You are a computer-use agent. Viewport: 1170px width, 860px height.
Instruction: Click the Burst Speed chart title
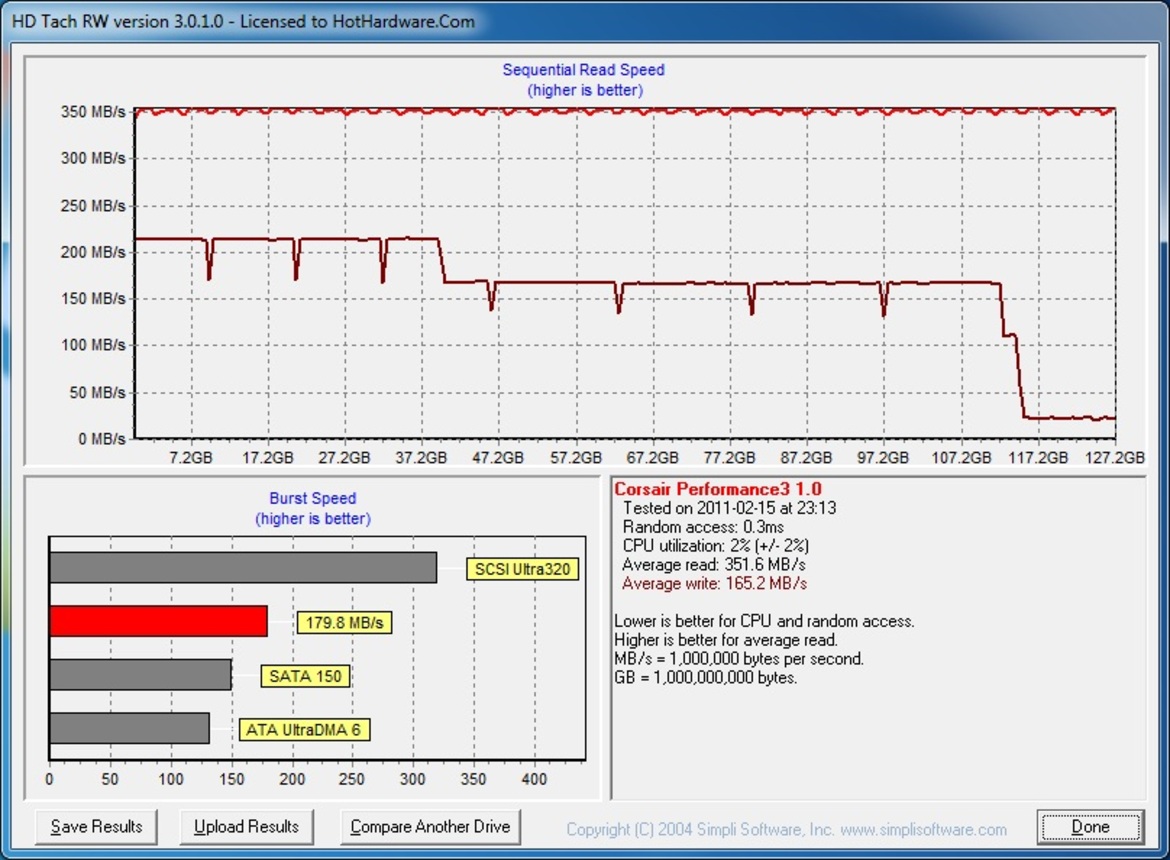tap(313, 498)
